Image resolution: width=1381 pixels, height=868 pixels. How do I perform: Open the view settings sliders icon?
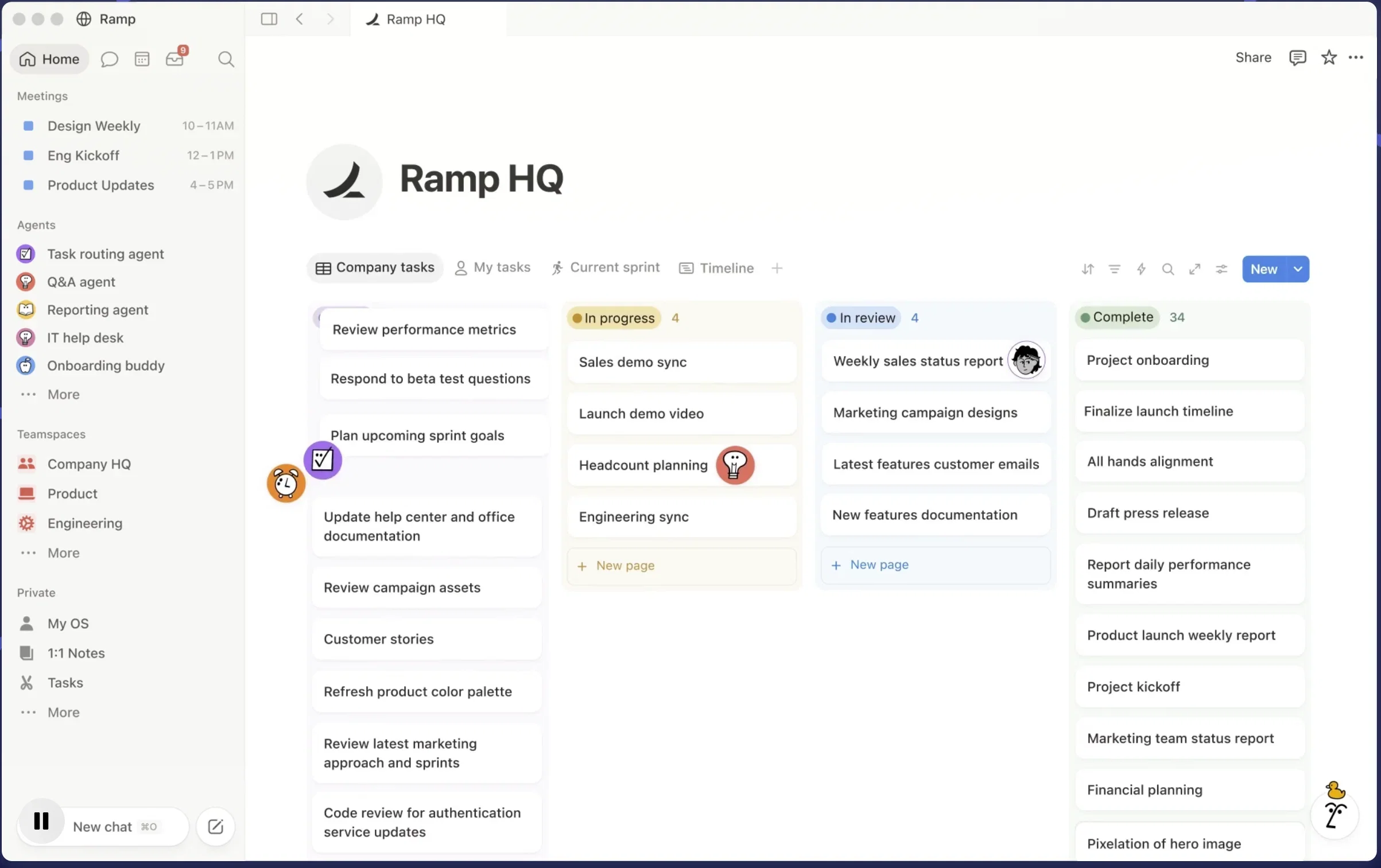(x=1221, y=269)
